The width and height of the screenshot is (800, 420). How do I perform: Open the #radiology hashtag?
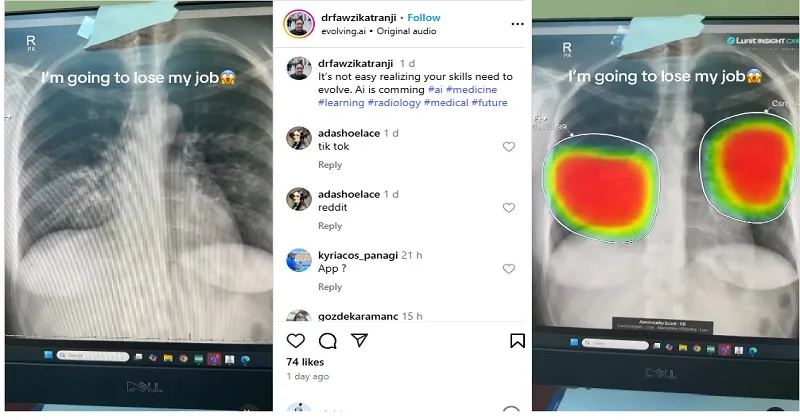pyautogui.click(x=394, y=103)
